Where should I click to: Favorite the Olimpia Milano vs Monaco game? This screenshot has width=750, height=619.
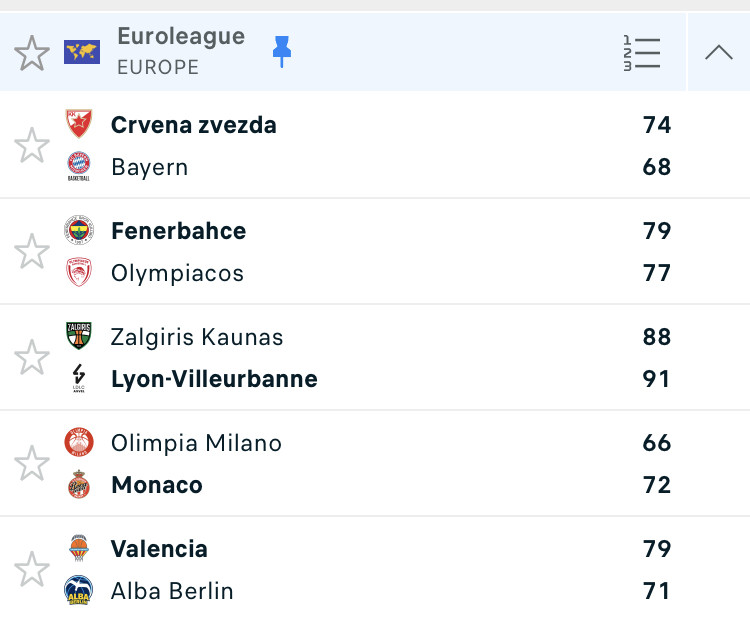click(x=32, y=464)
